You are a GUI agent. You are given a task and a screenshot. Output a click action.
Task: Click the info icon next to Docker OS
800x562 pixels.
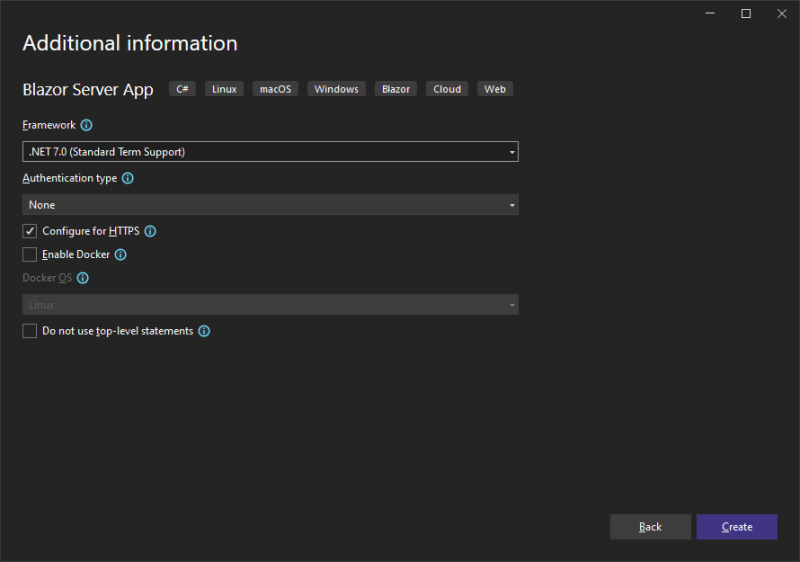(x=83, y=278)
